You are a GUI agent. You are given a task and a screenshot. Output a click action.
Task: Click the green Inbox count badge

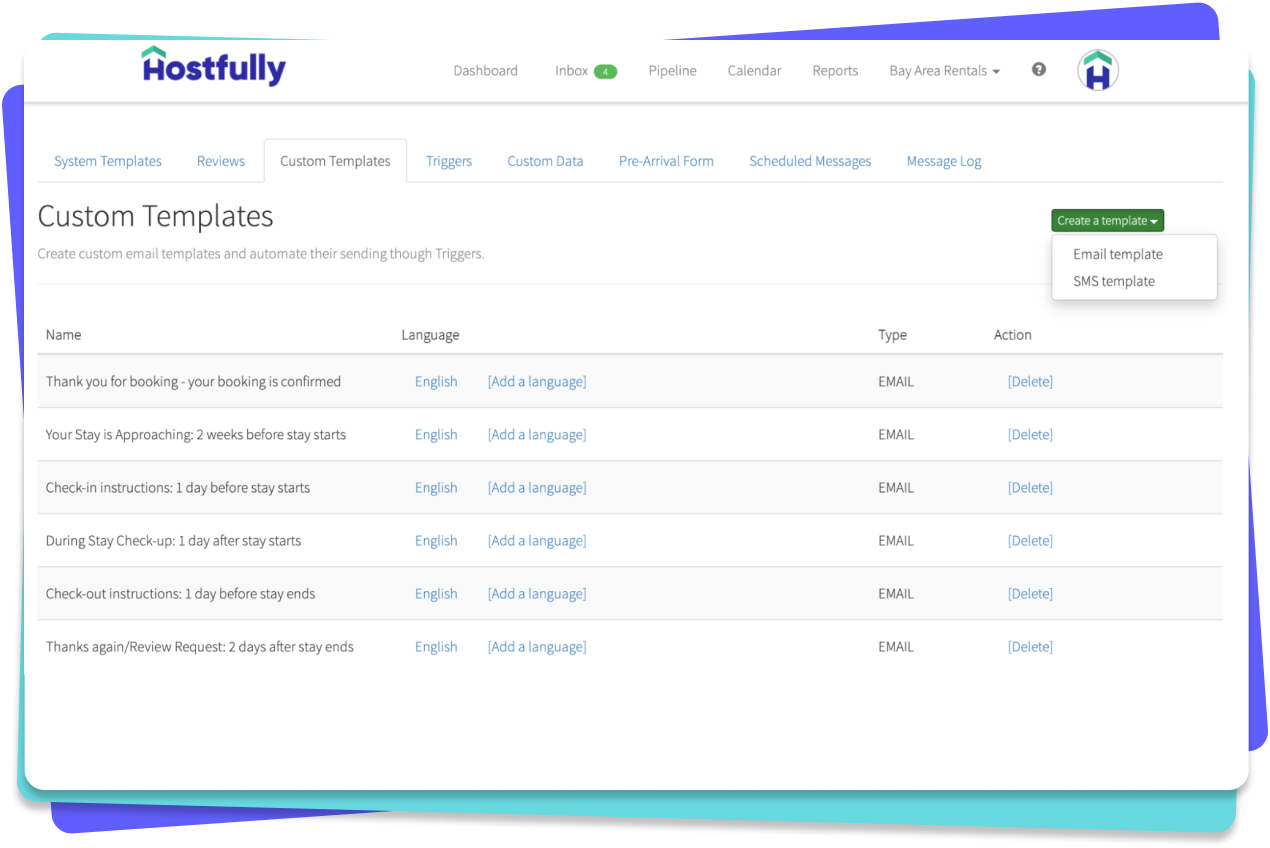click(x=605, y=72)
